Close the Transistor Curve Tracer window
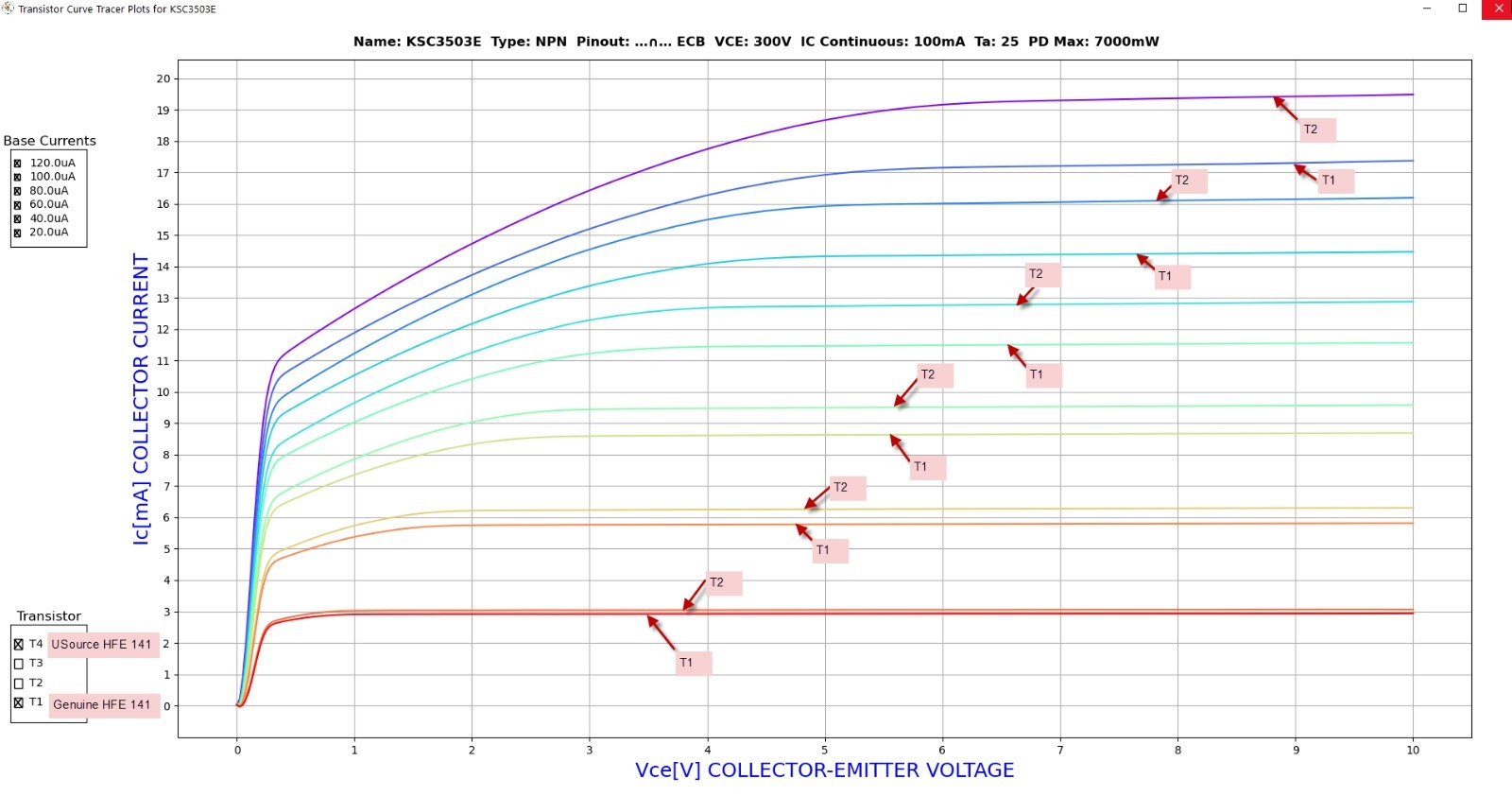Screen dimensions: 1512x796 (x=1498, y=9)
